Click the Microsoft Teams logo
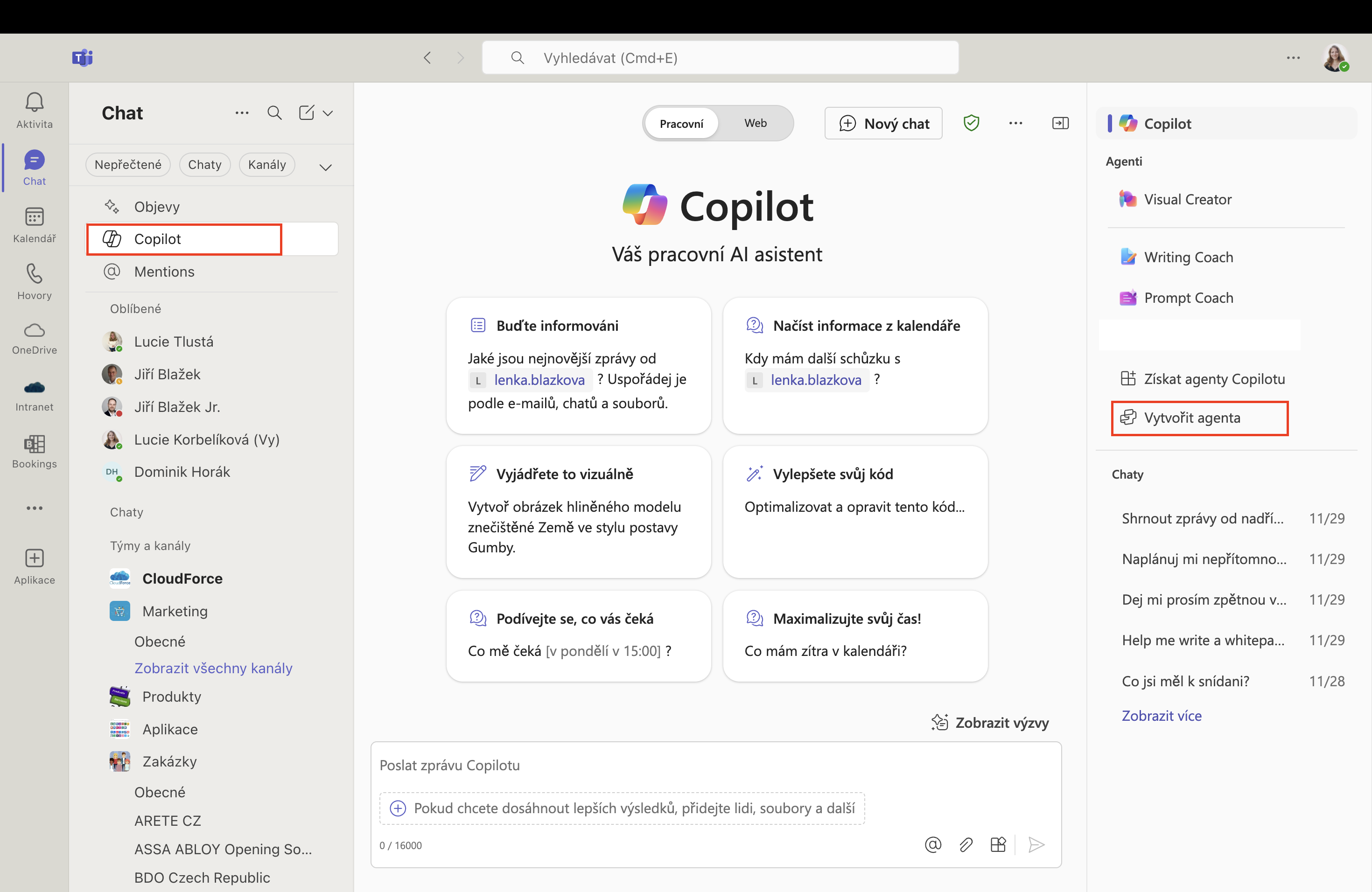 (83, 57)
